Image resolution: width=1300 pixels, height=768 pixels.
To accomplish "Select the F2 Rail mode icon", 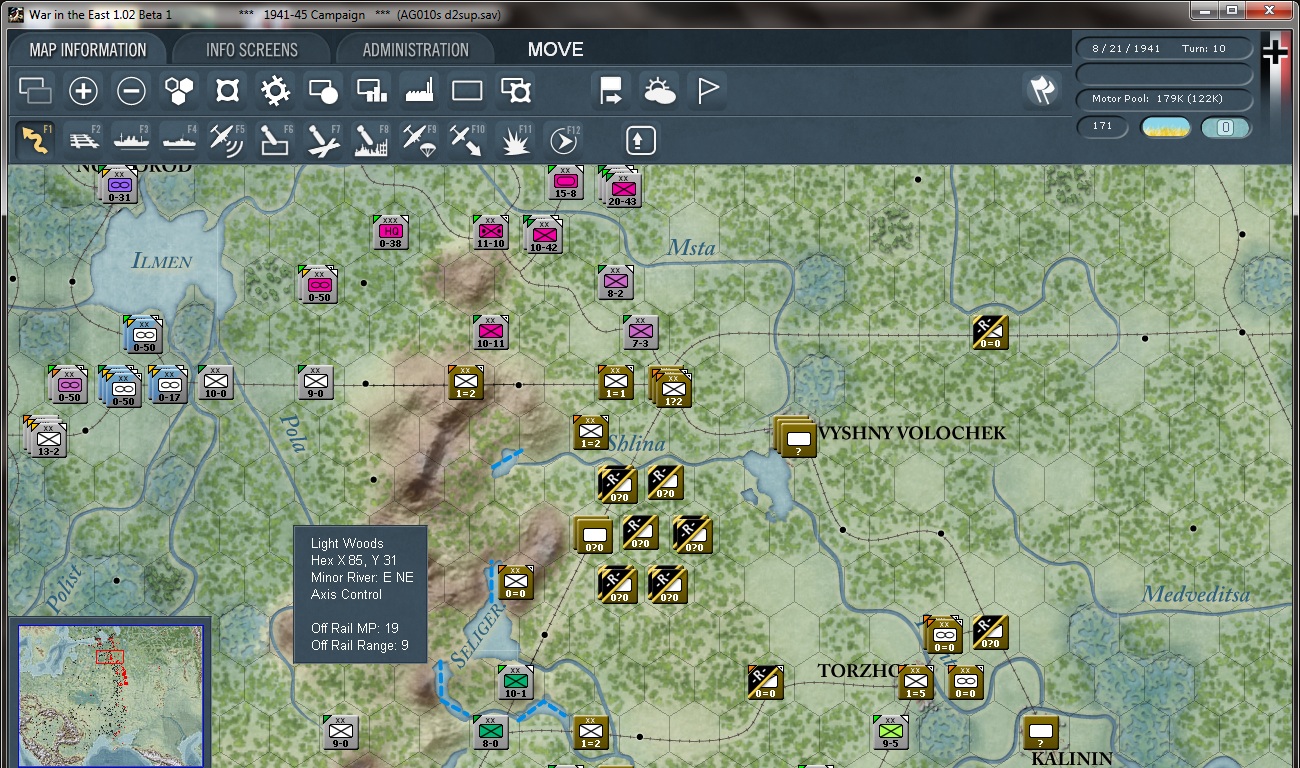I will [x=83, y=139].
